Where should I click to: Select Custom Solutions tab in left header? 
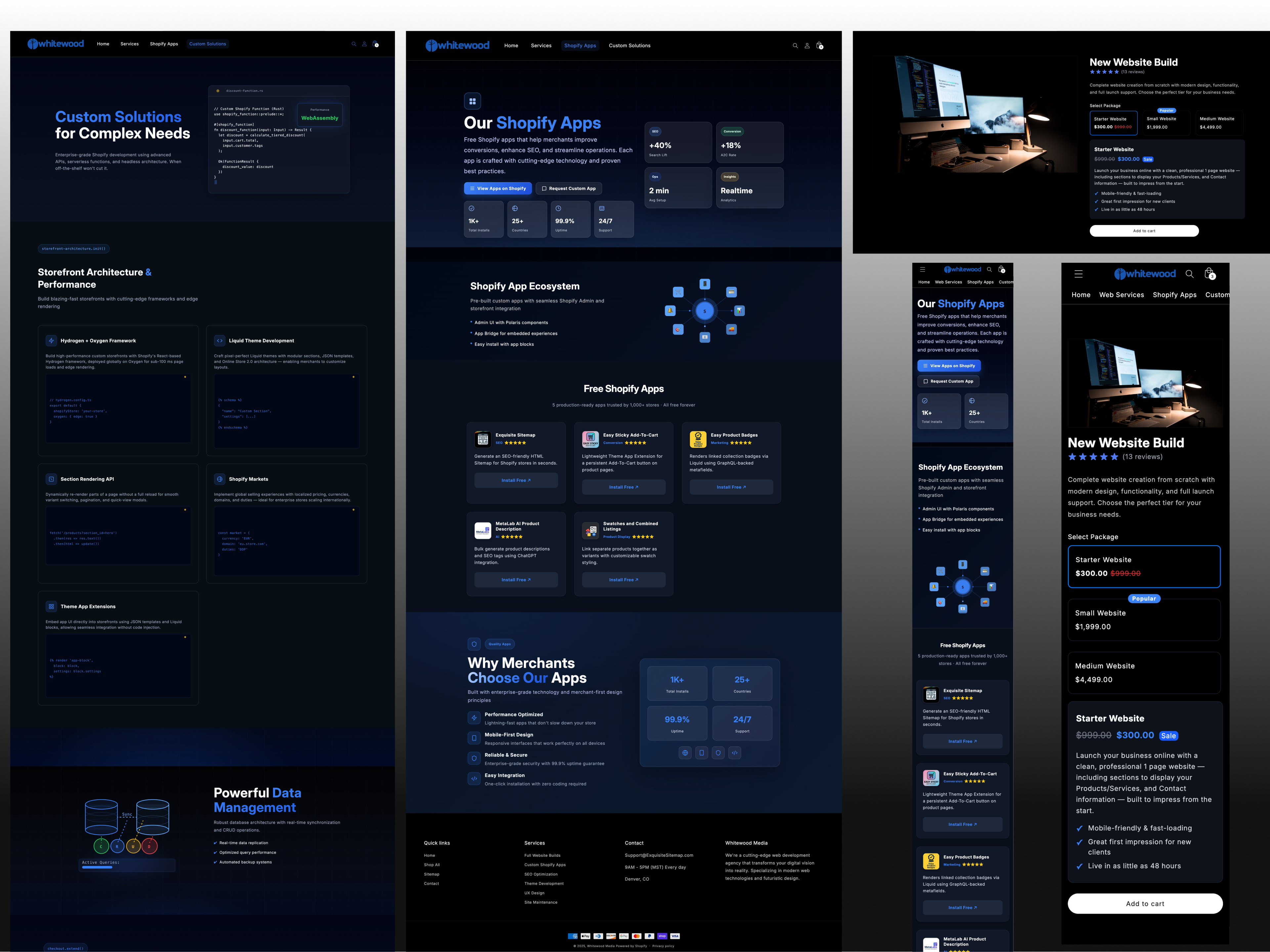coord(207,44)
